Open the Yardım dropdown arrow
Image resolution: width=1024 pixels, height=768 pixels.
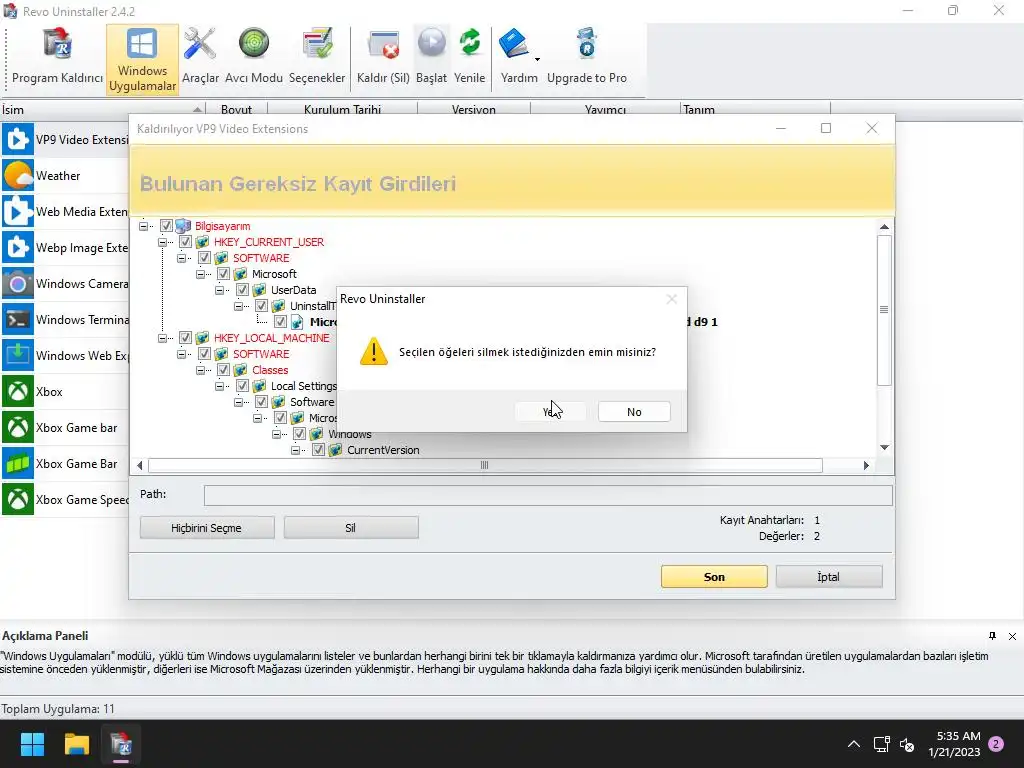pos(537,59)
